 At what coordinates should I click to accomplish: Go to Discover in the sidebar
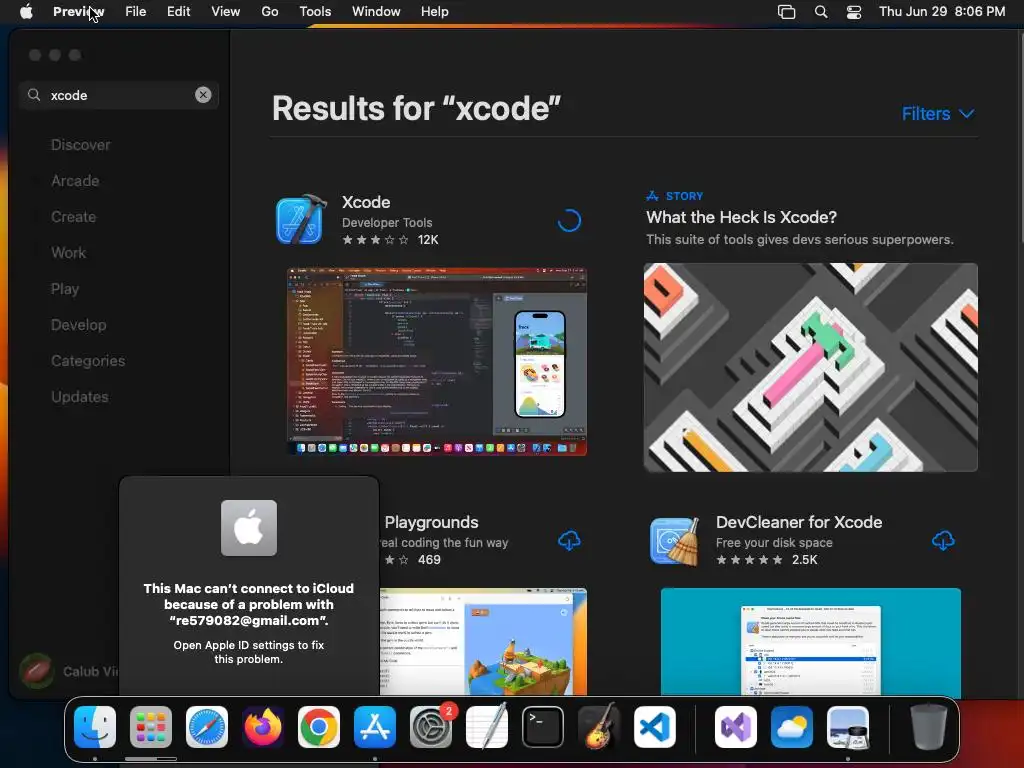coord(80,145)
